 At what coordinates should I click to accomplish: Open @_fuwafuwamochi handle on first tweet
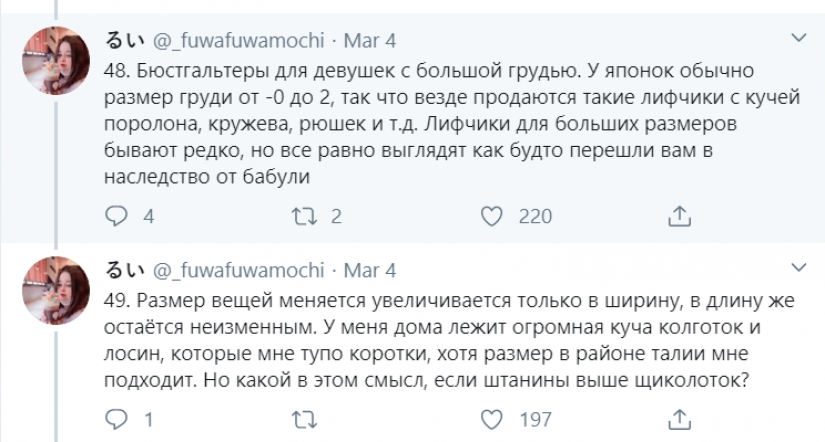pos(239,41)
